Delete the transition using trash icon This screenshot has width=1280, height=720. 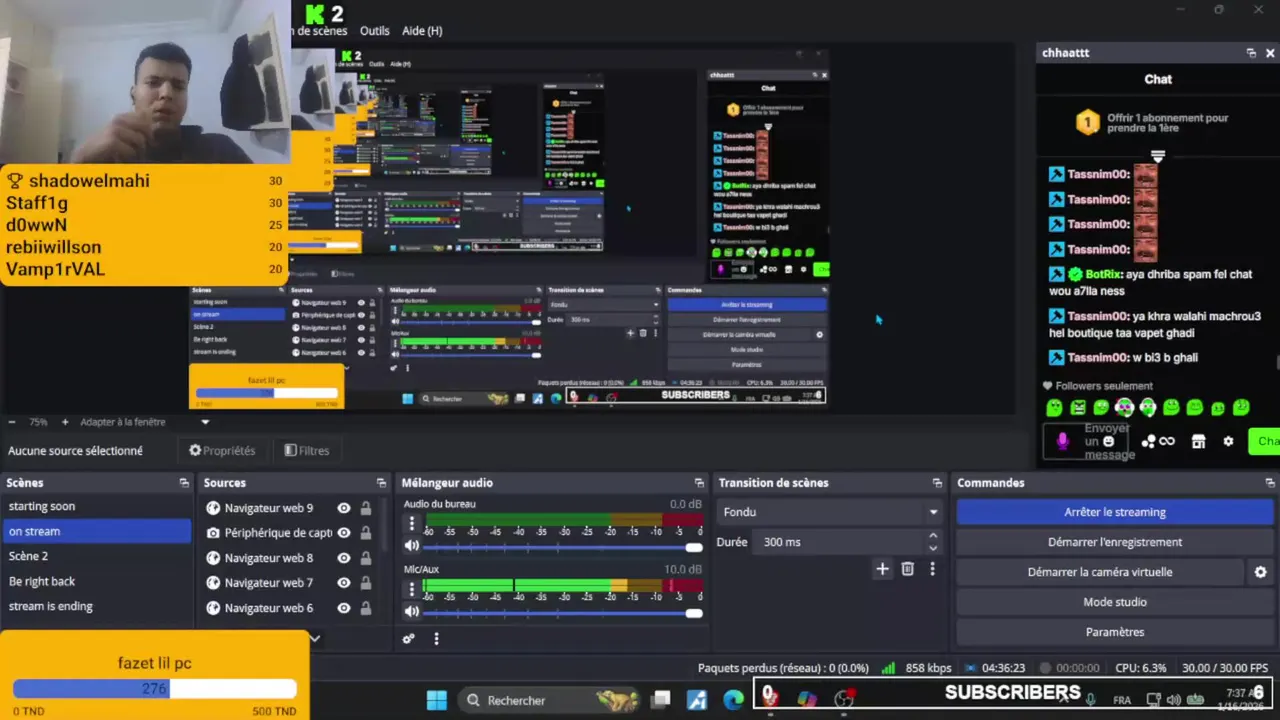point(907,569)
